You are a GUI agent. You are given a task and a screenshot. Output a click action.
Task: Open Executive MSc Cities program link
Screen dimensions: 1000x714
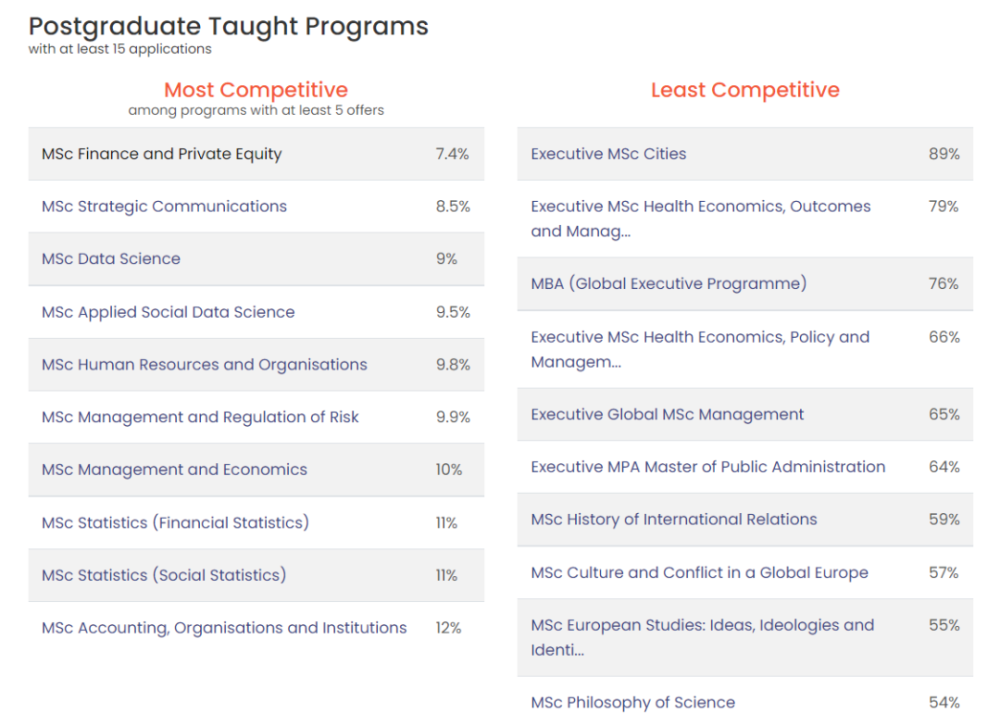608,154
